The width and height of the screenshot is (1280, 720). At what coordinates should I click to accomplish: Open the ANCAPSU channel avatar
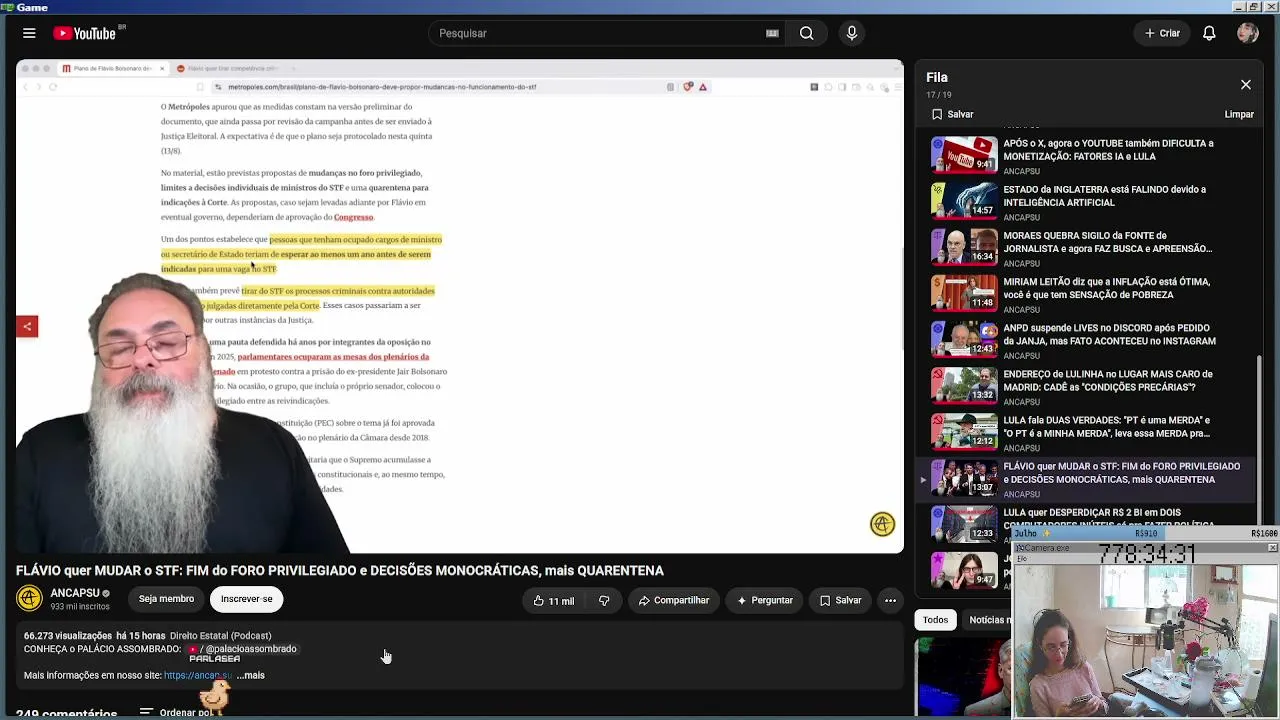[30, 598]
